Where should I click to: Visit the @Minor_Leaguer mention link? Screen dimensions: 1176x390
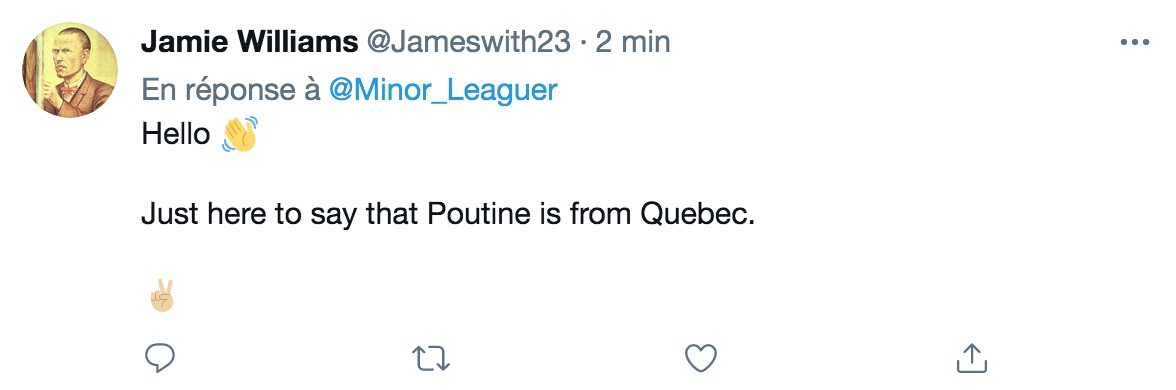pyautogui.click(x=443, y=91)
